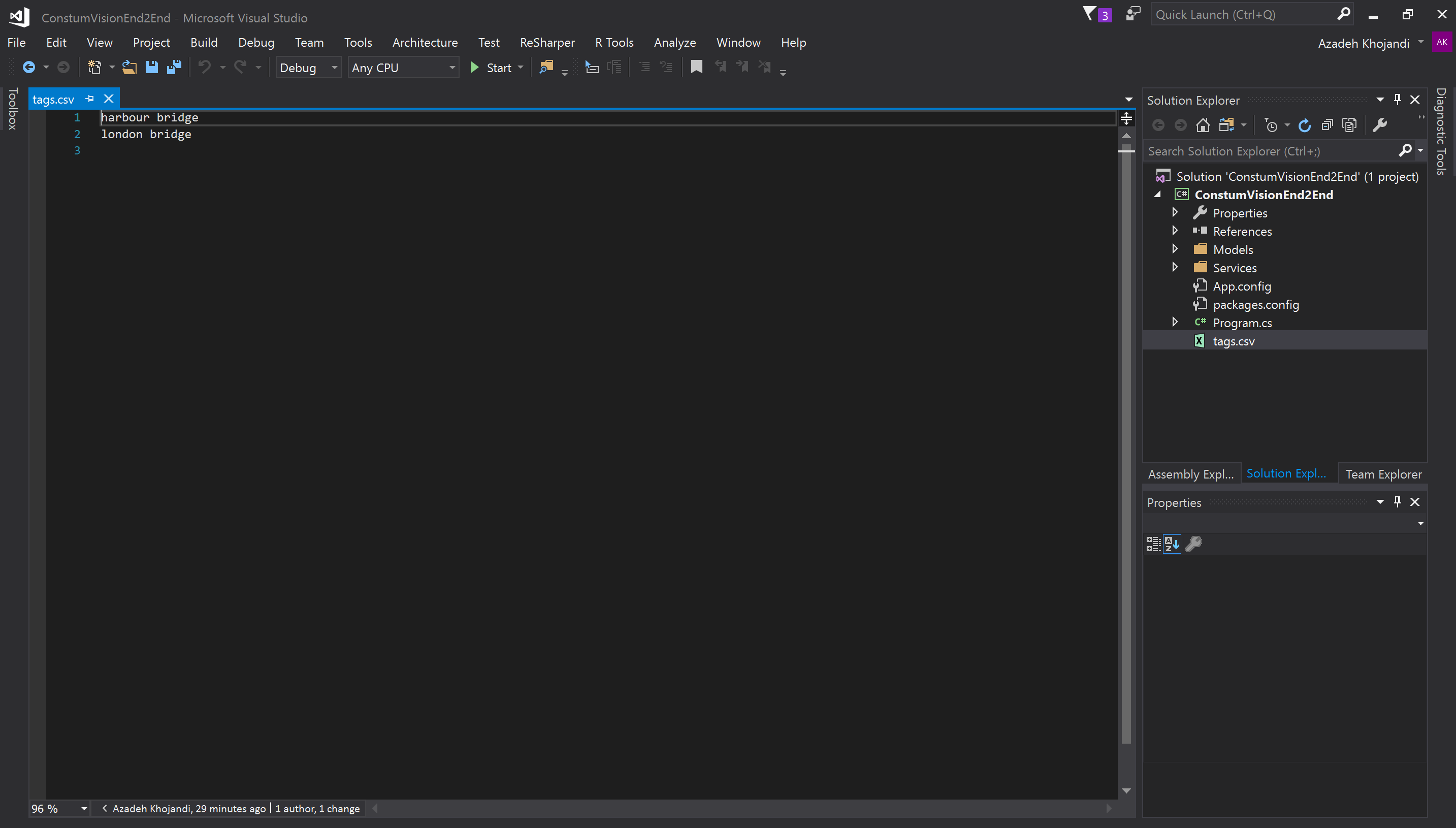Click the bookmark toolbar icon
The image size is (1456, 828).
pos(696,67)
